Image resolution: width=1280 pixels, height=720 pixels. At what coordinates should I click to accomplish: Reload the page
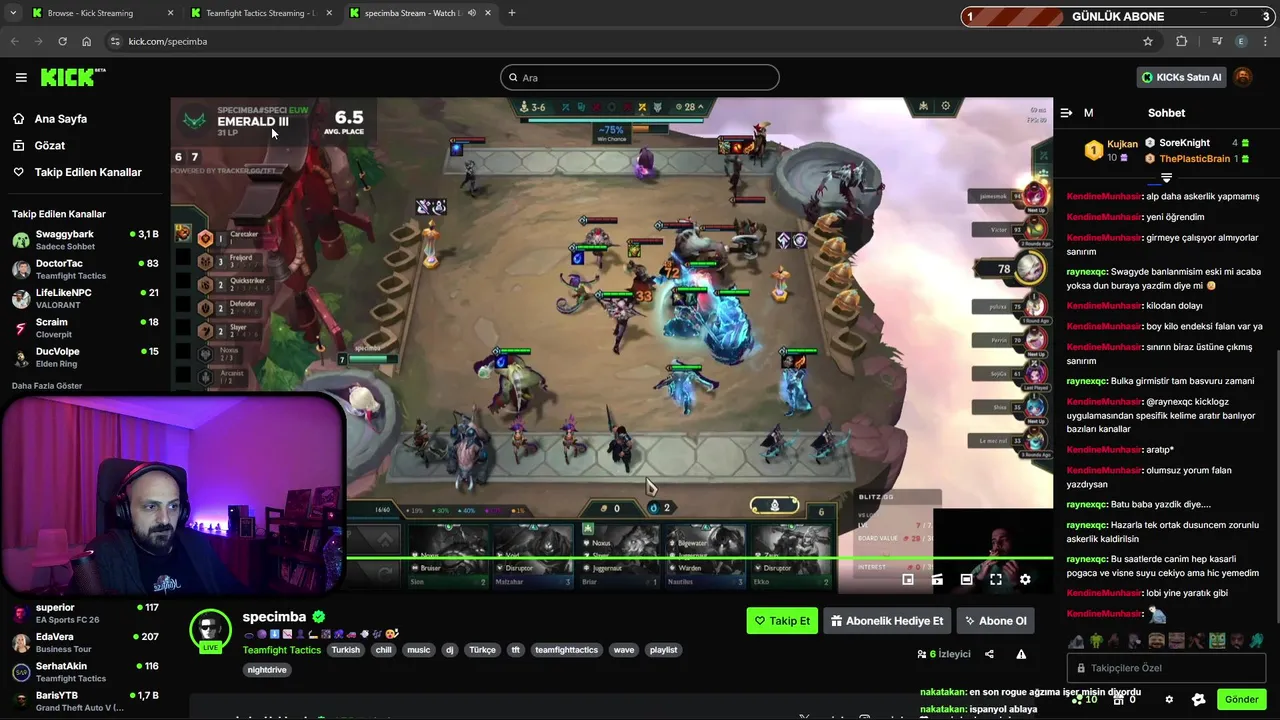click(62, 41)
